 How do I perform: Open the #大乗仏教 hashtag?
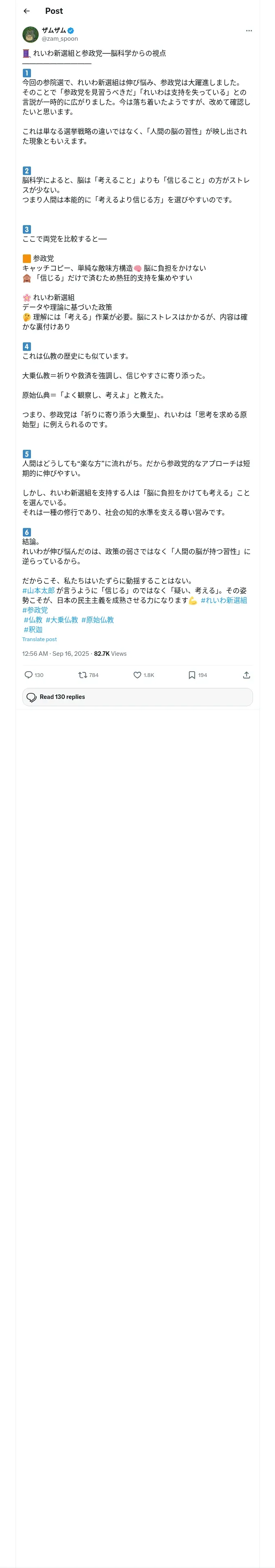(x=62, y=620)
